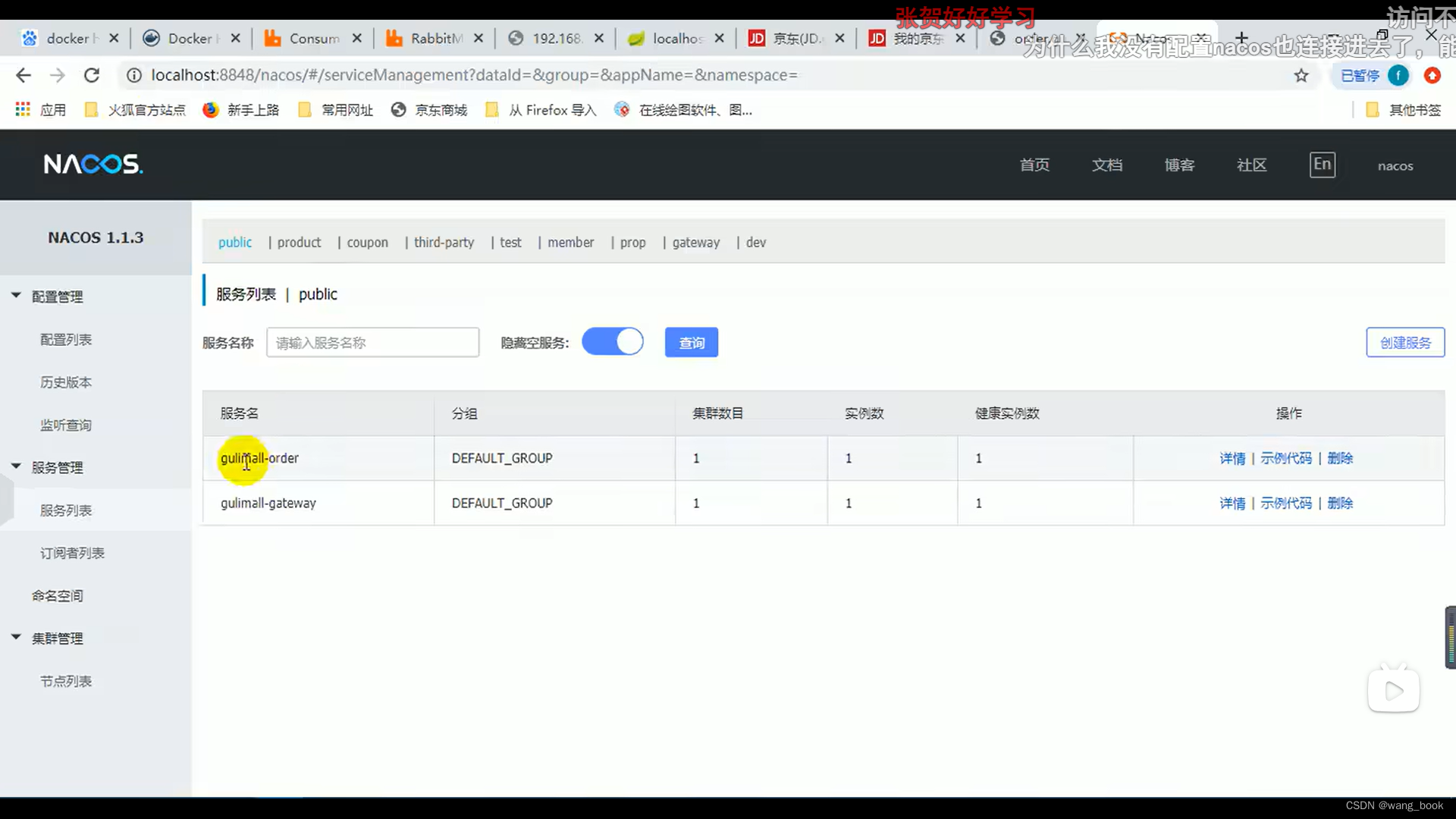Close the RabbitMQ tab
The height and width of the screenshot is (819, 1456).
point(478,38)
